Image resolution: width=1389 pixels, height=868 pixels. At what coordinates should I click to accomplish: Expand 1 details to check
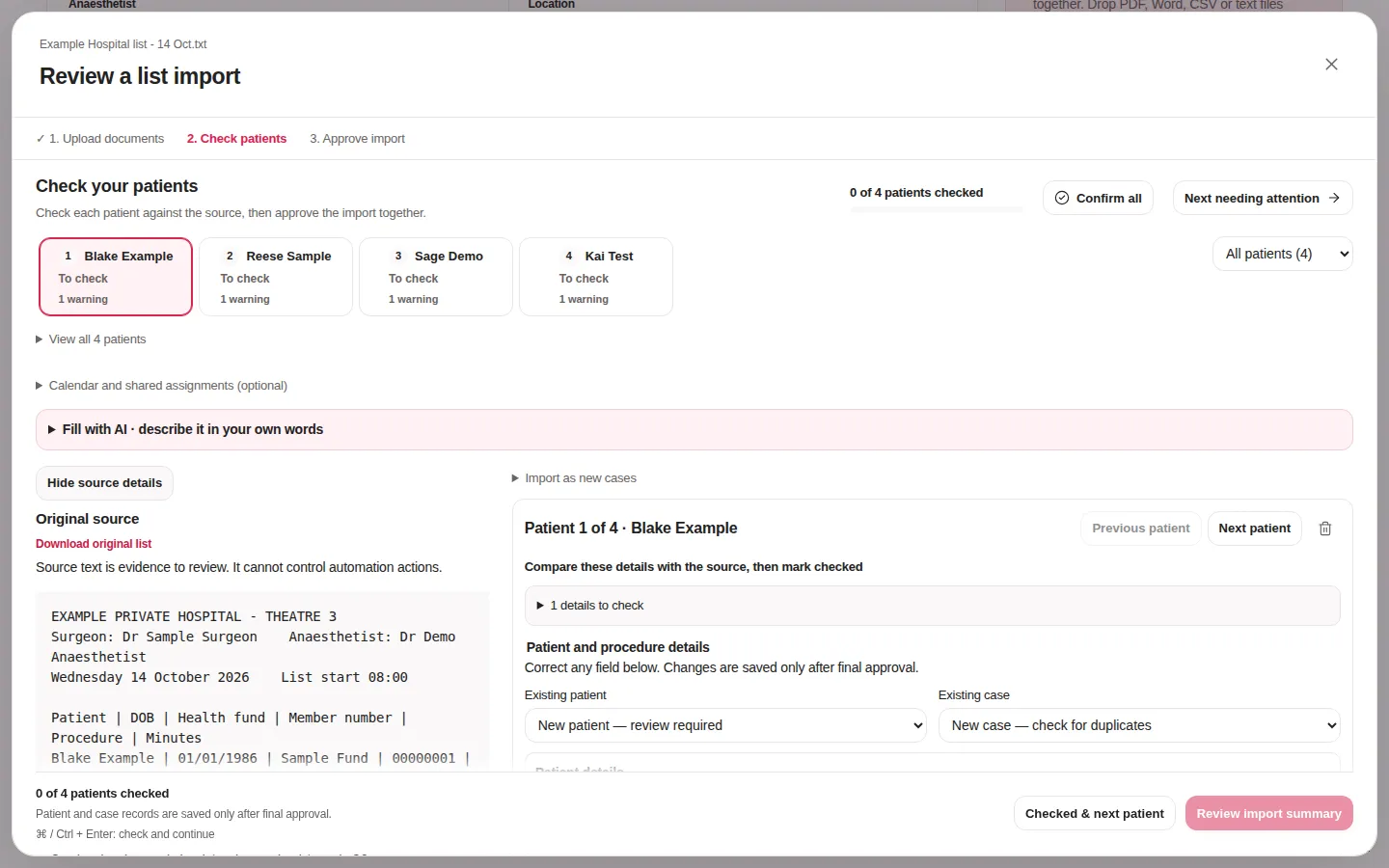pos(932,606)
